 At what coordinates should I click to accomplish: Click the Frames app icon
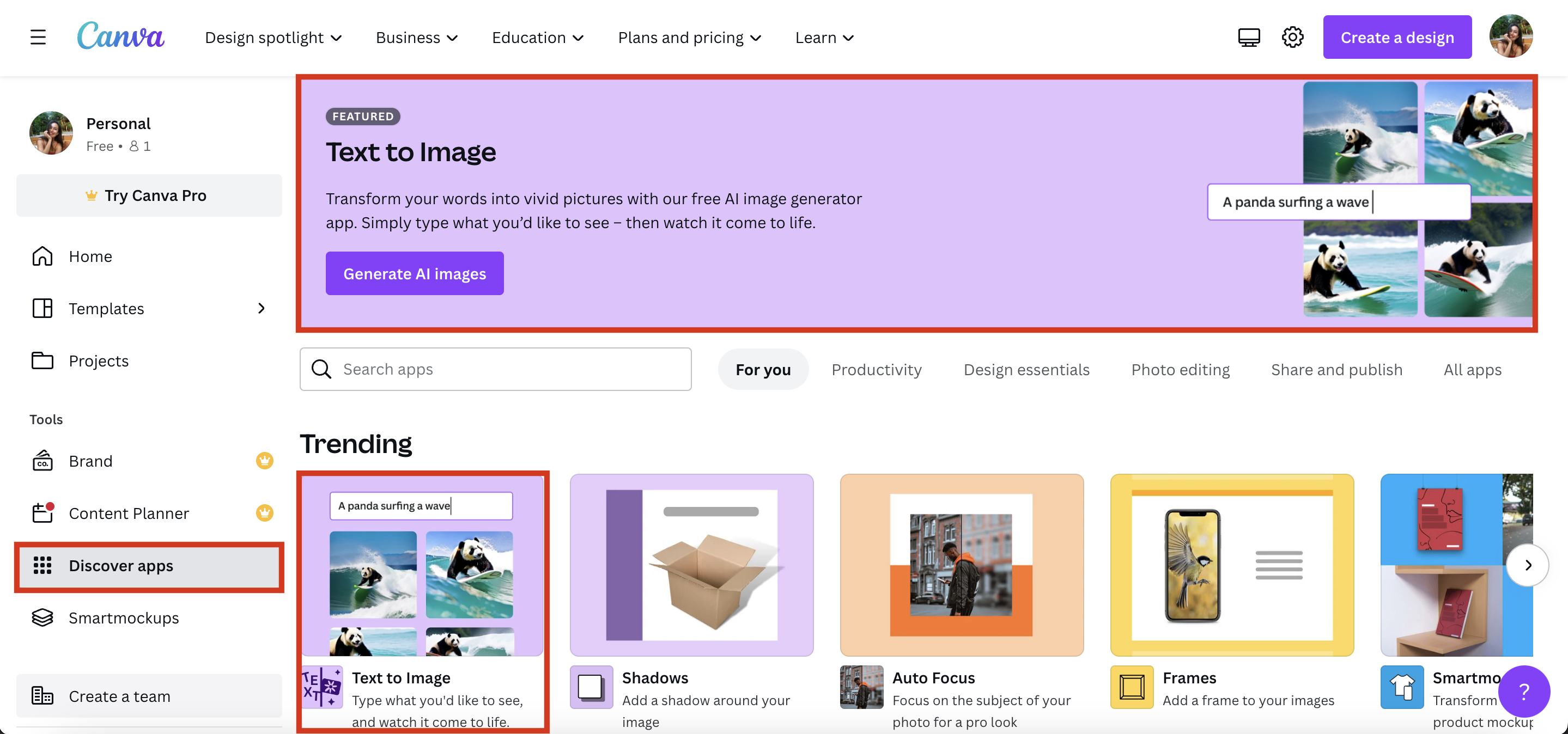1132,687
